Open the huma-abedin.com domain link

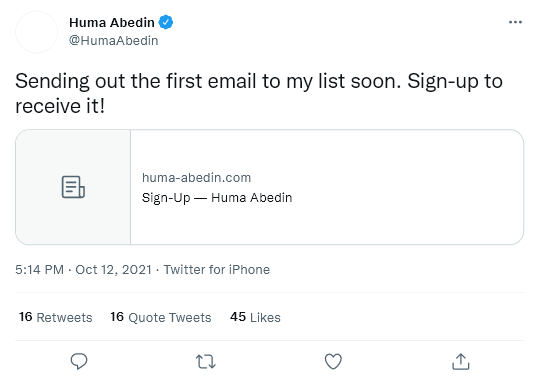pyautogui.click(x=197, y=177)
